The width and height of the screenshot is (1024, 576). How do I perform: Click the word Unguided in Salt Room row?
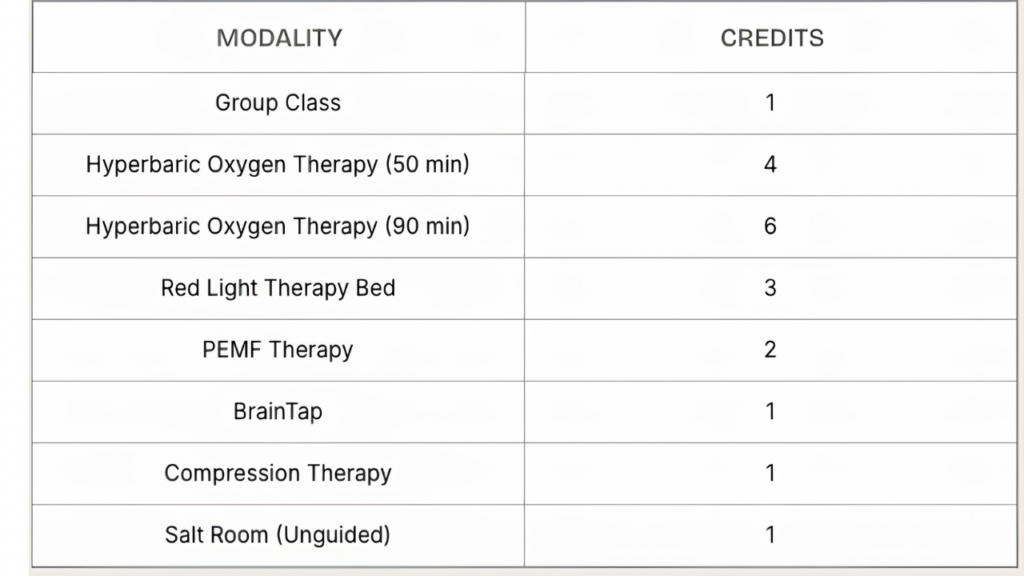333,536
